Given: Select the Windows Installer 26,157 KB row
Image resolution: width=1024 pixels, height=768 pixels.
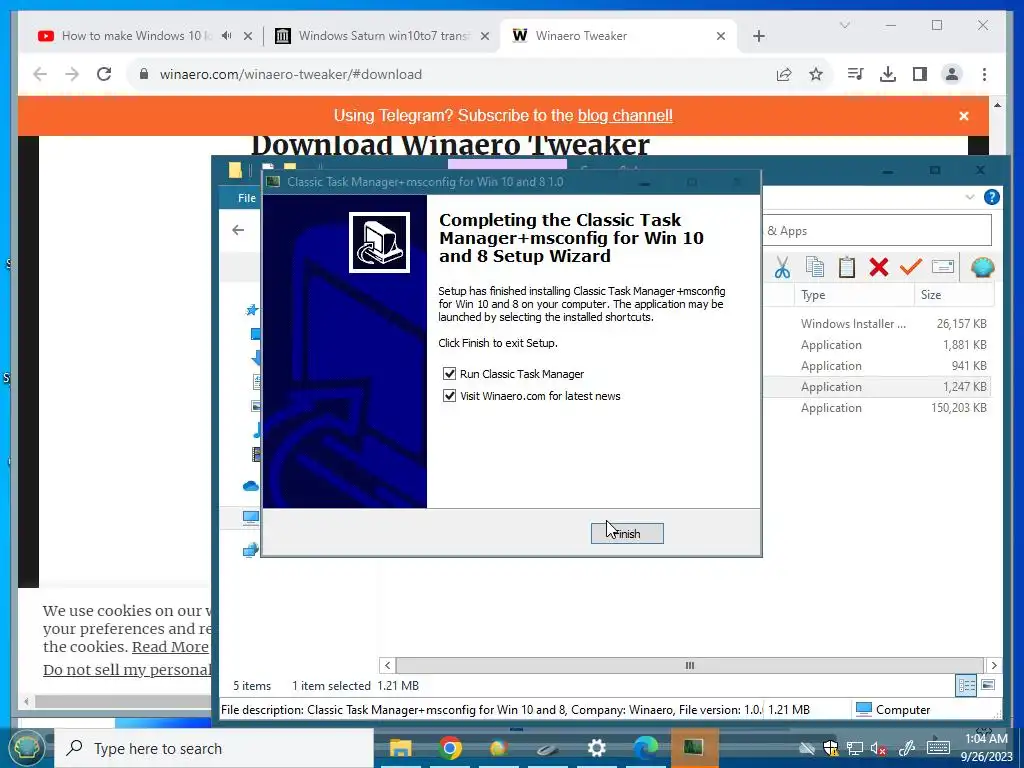Looking at the screenshot, I should pos(877,323).
